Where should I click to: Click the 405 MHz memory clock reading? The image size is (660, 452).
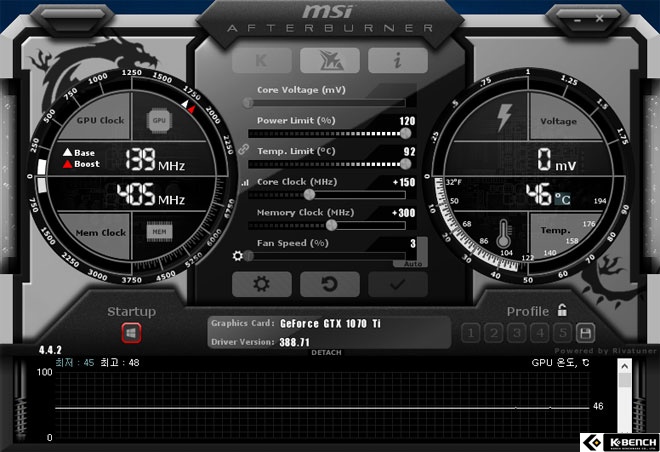(x=151, y=194)
